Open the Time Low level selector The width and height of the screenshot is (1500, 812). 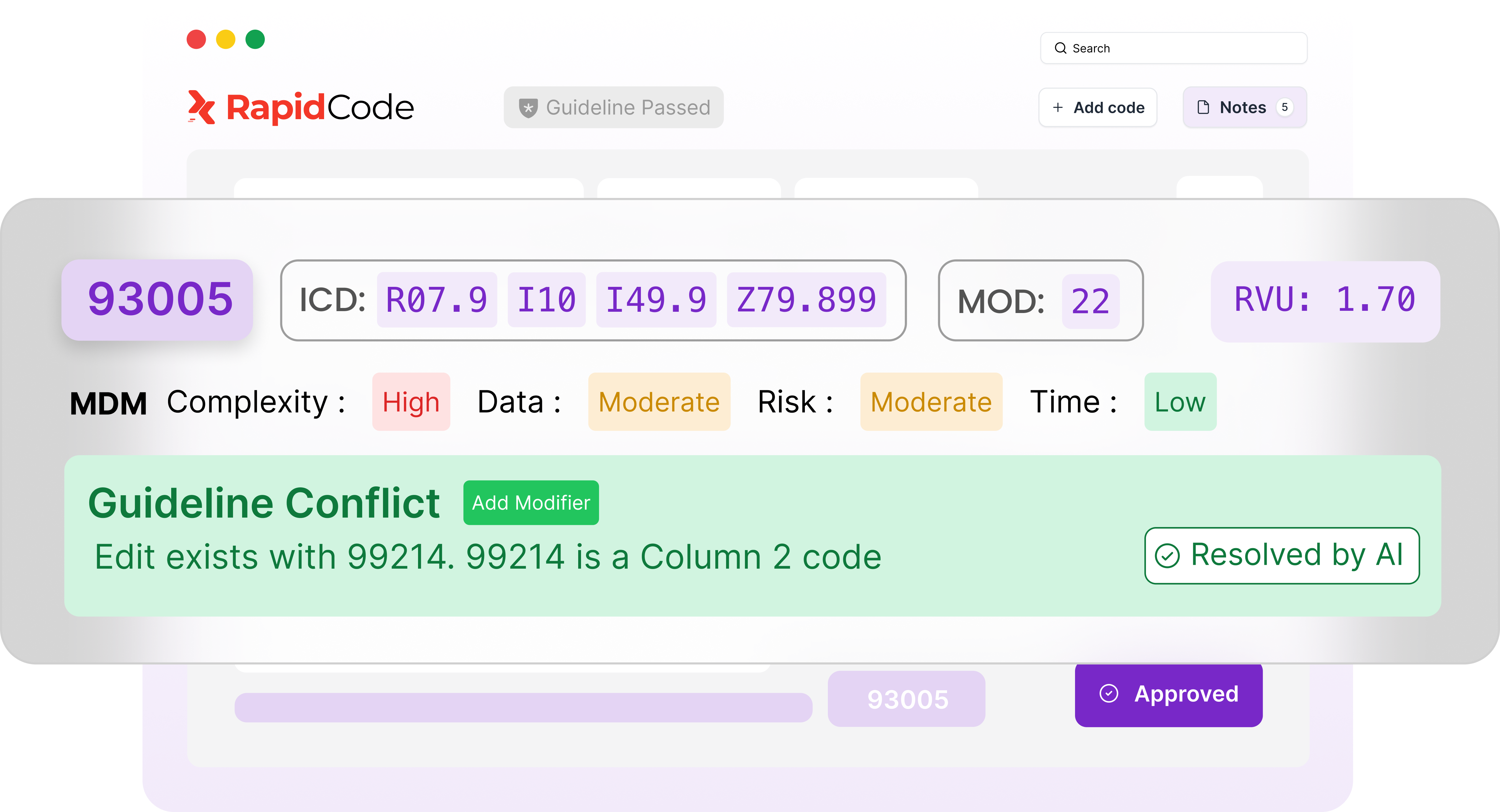tap(1180, 402)
